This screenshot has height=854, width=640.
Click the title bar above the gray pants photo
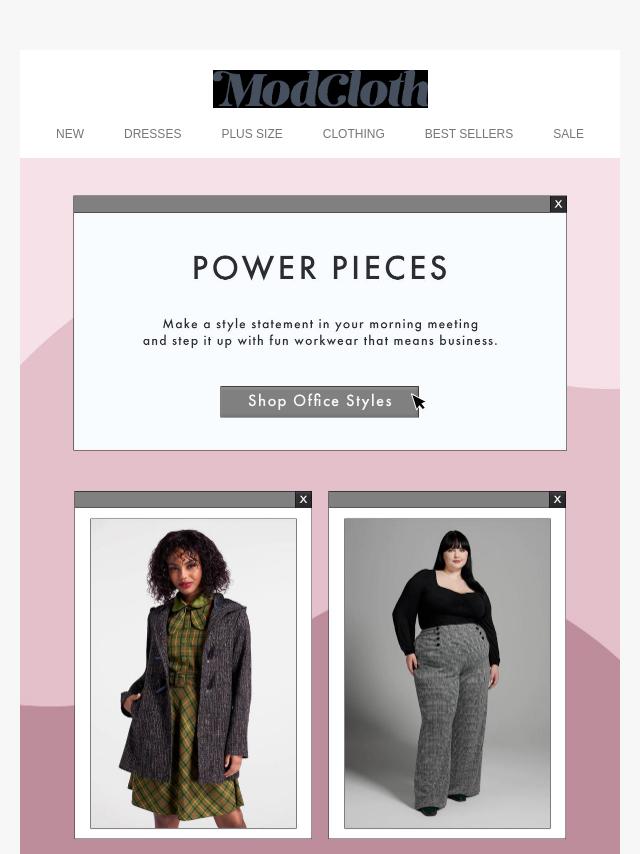pos(439,499)
